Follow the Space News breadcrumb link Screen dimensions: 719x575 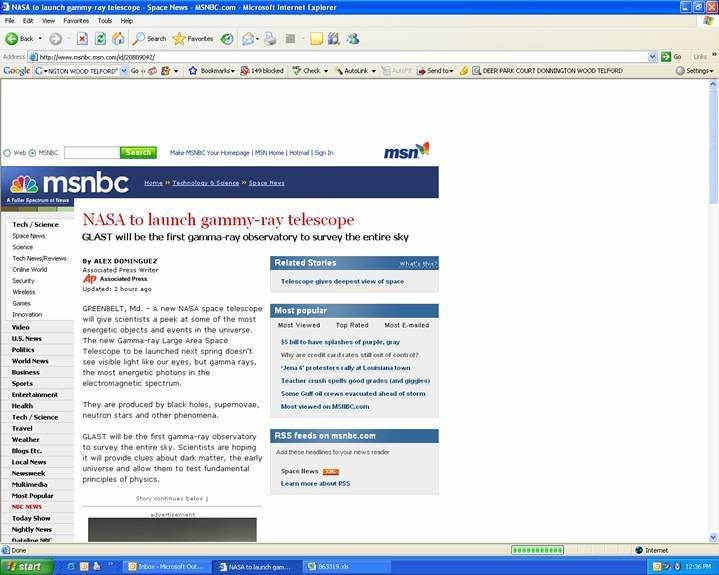(266, 183)
